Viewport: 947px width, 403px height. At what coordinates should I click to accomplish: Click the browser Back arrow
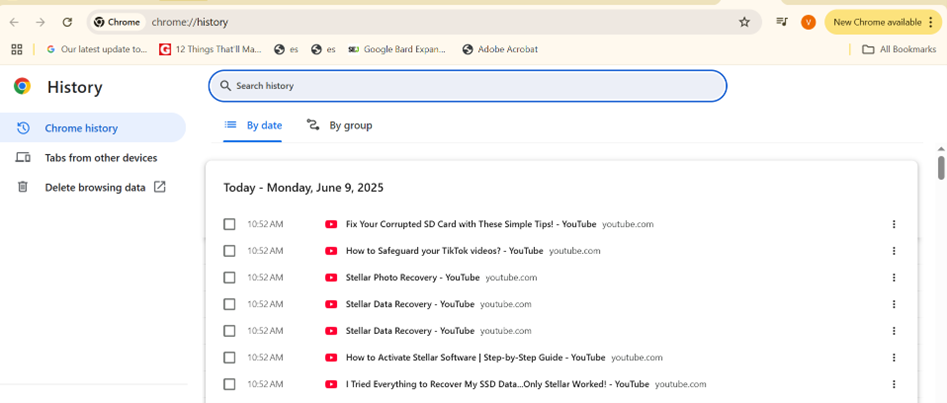(x=14, y=22)
